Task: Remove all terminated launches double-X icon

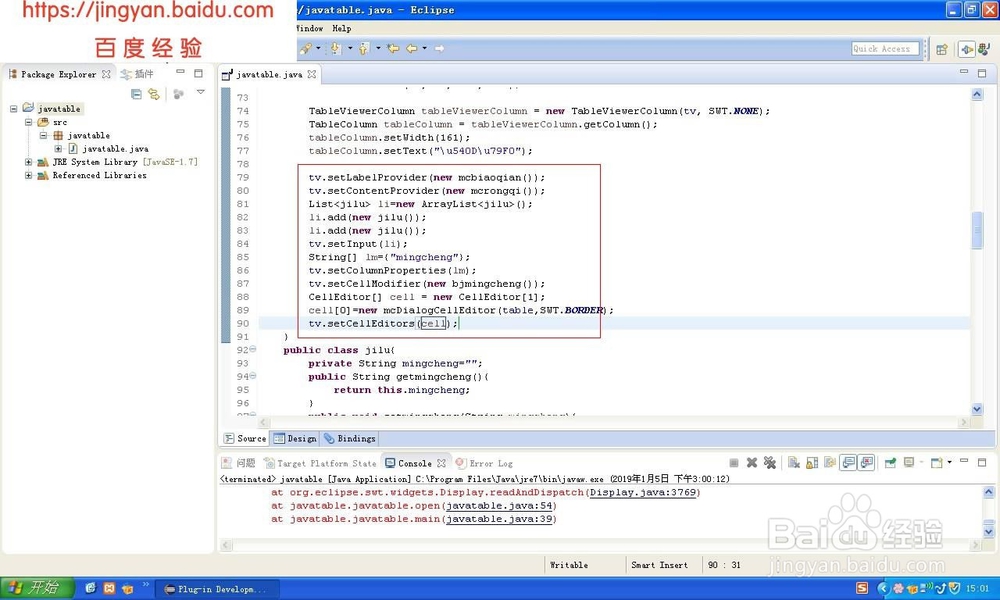Action: 770,463
